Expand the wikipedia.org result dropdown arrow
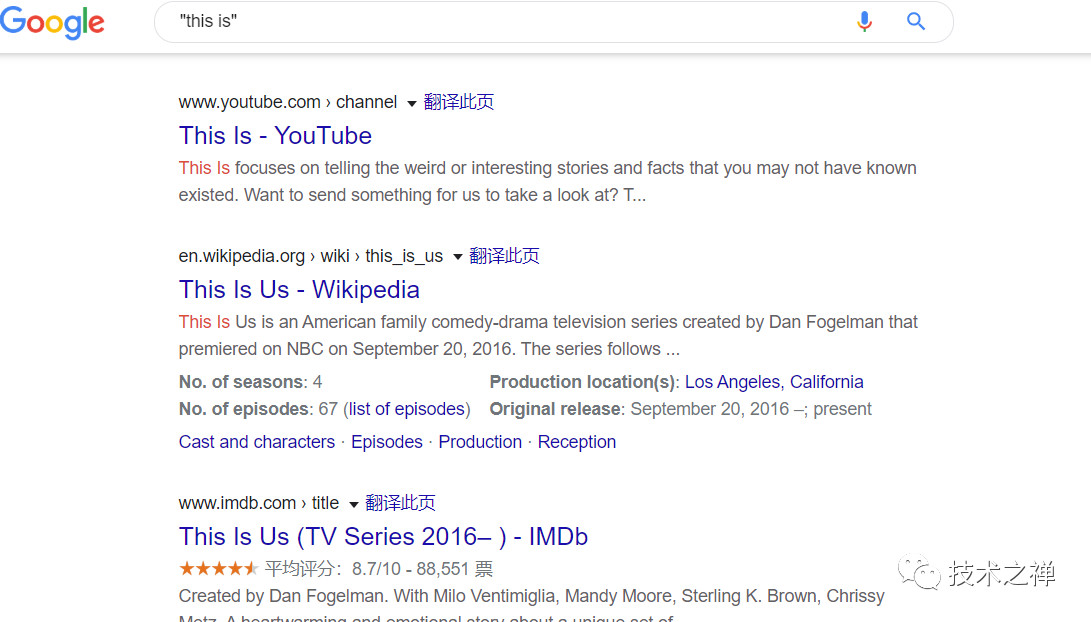Image resolution: width=1091 pixels, height=622 pixels. 457,257
